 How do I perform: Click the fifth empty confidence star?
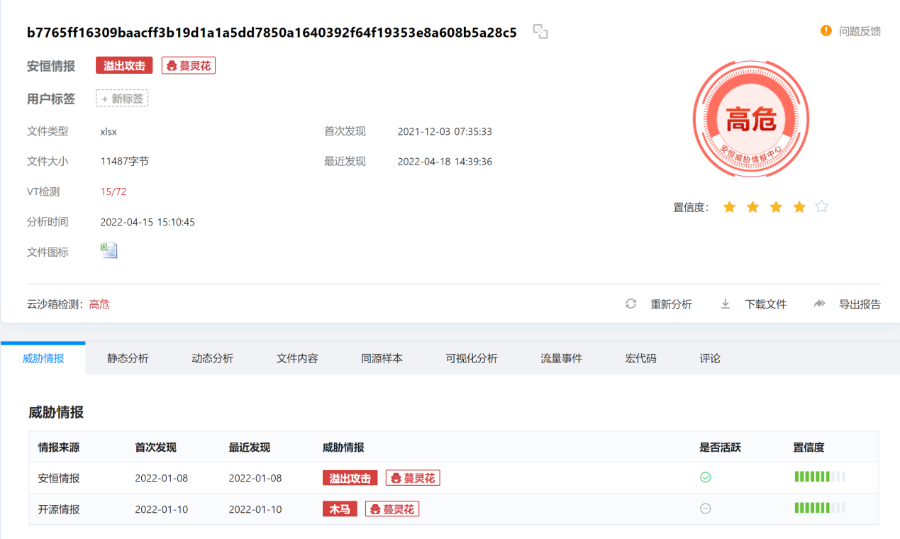click(x=821, y=207)
